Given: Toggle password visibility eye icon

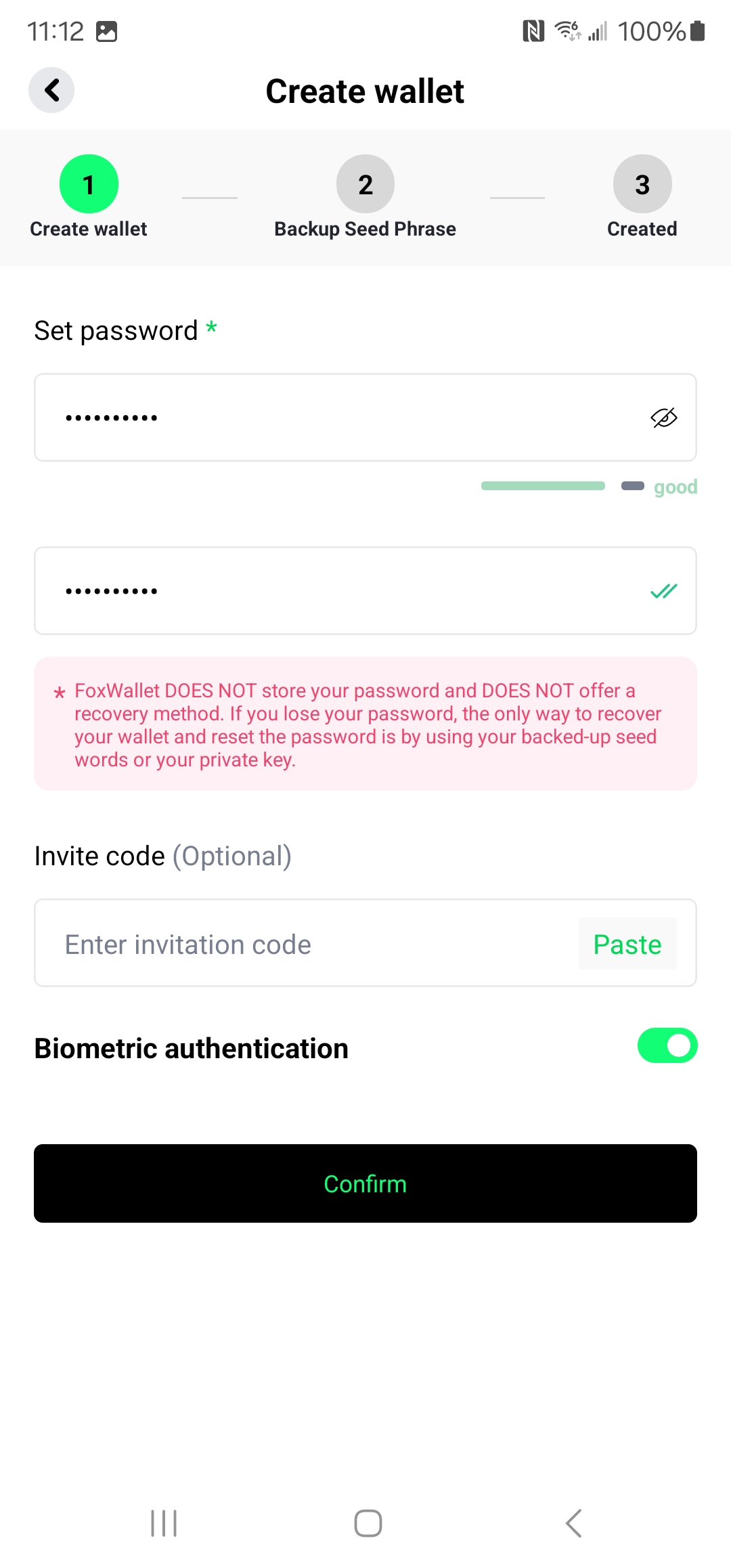Looking at the screenshot, I should 663,418.
